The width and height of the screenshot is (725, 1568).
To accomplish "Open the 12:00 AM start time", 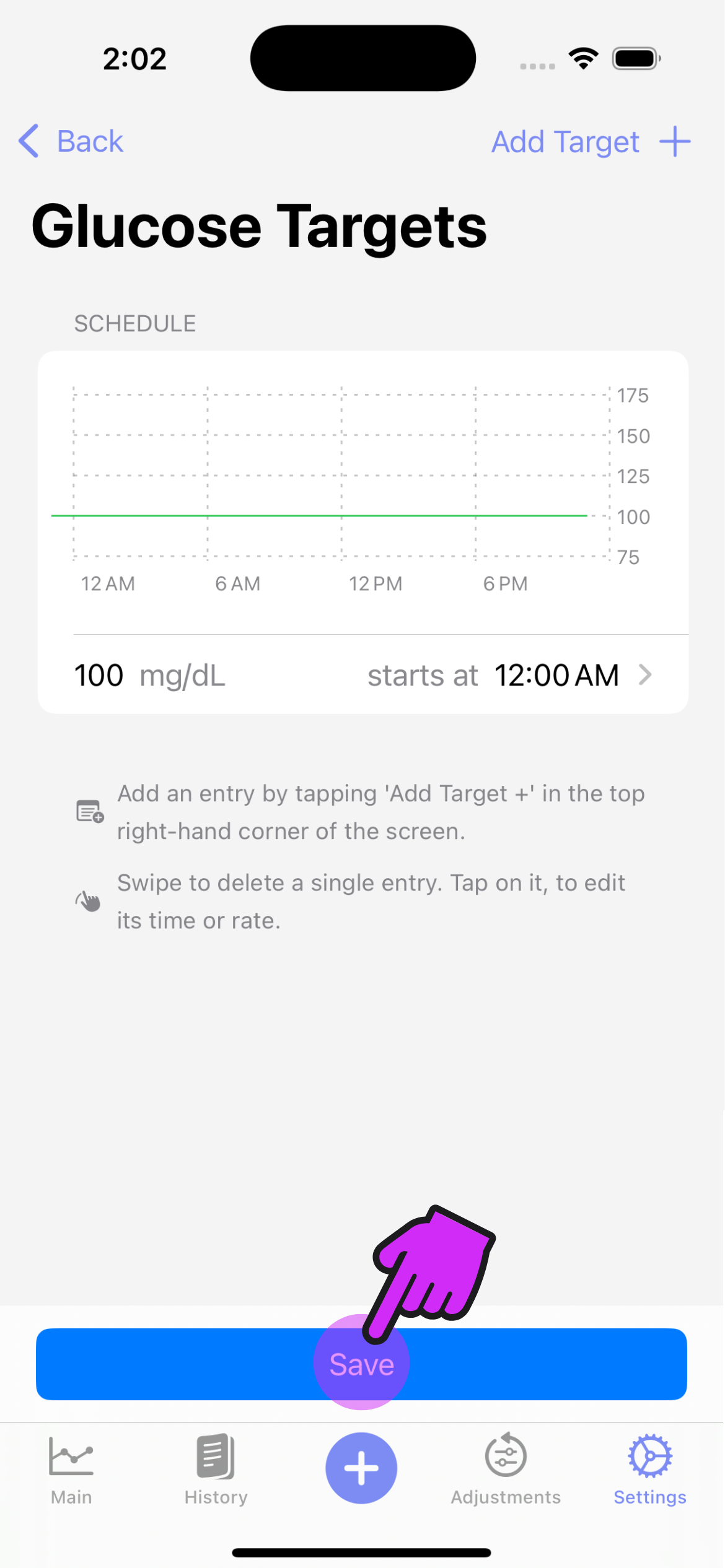I will (x=556, y=675).
